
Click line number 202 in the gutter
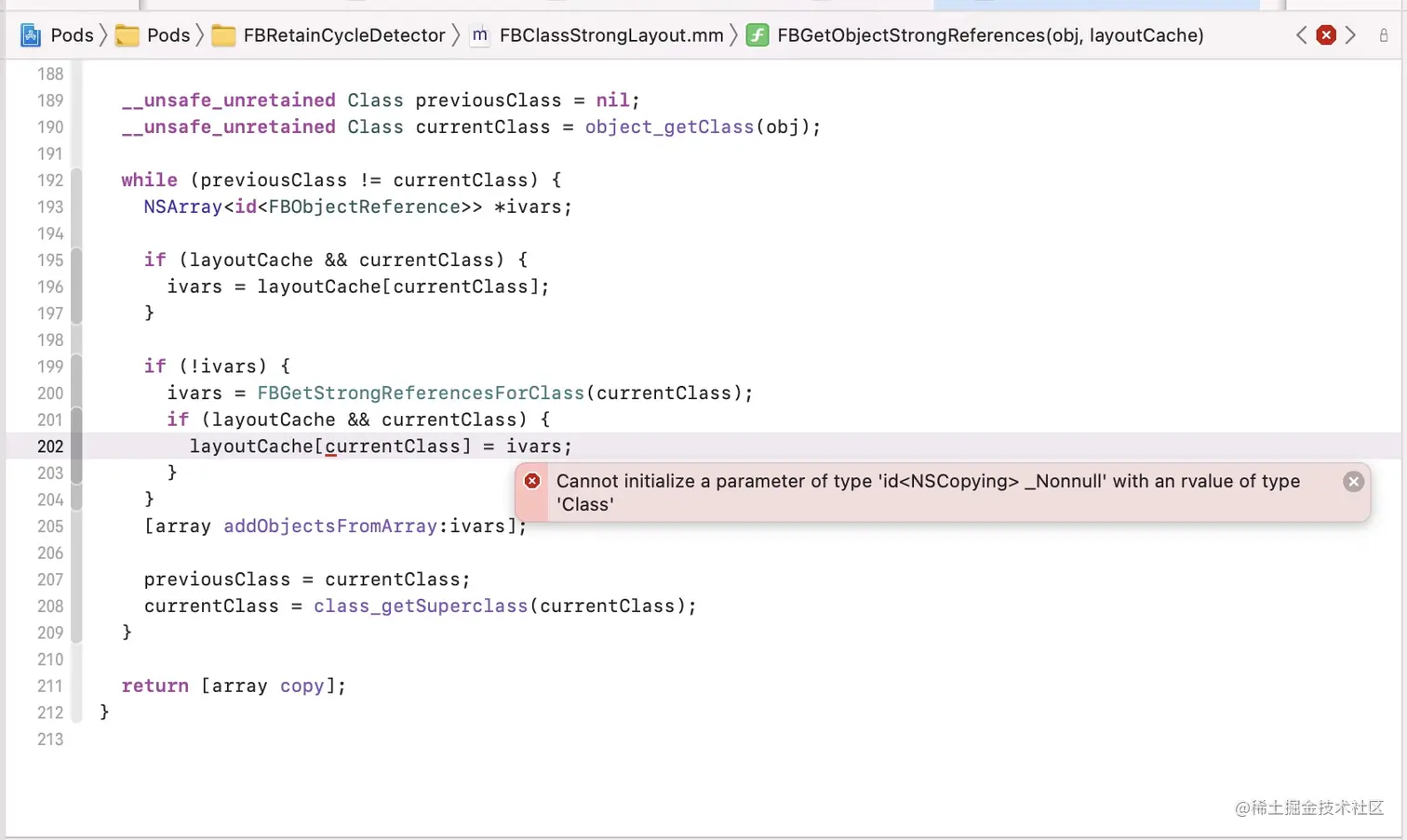point(49,447)
